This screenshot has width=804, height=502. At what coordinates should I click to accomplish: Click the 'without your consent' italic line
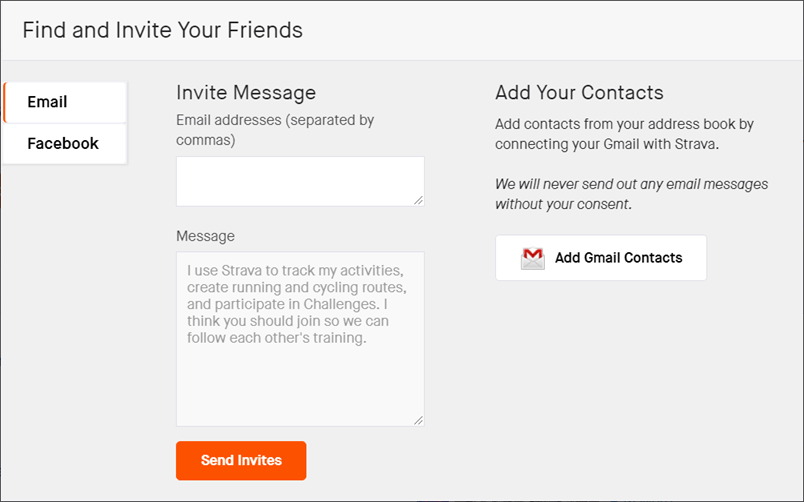pos(564,204)
